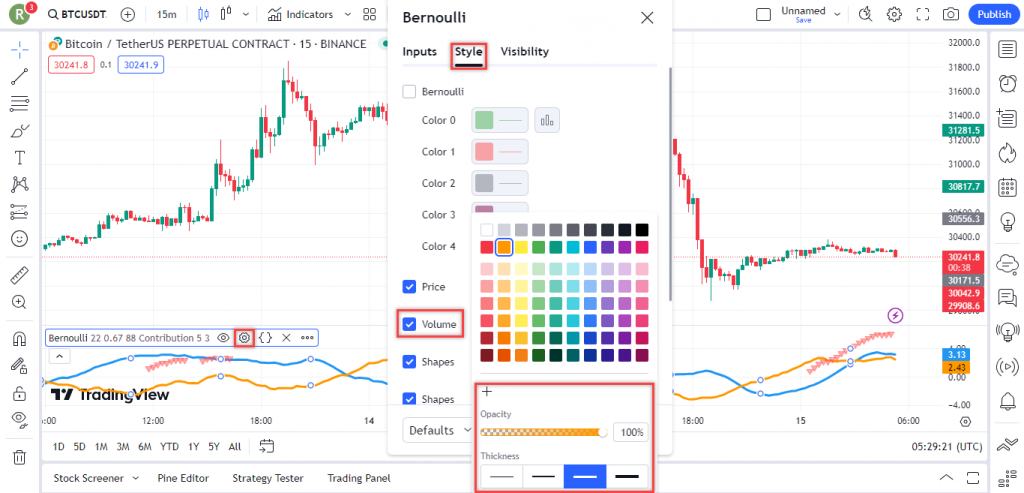Open prediction and measurement tools
Image resolution: width=1024 pixels, height=493 pixels.
point(20,212)
